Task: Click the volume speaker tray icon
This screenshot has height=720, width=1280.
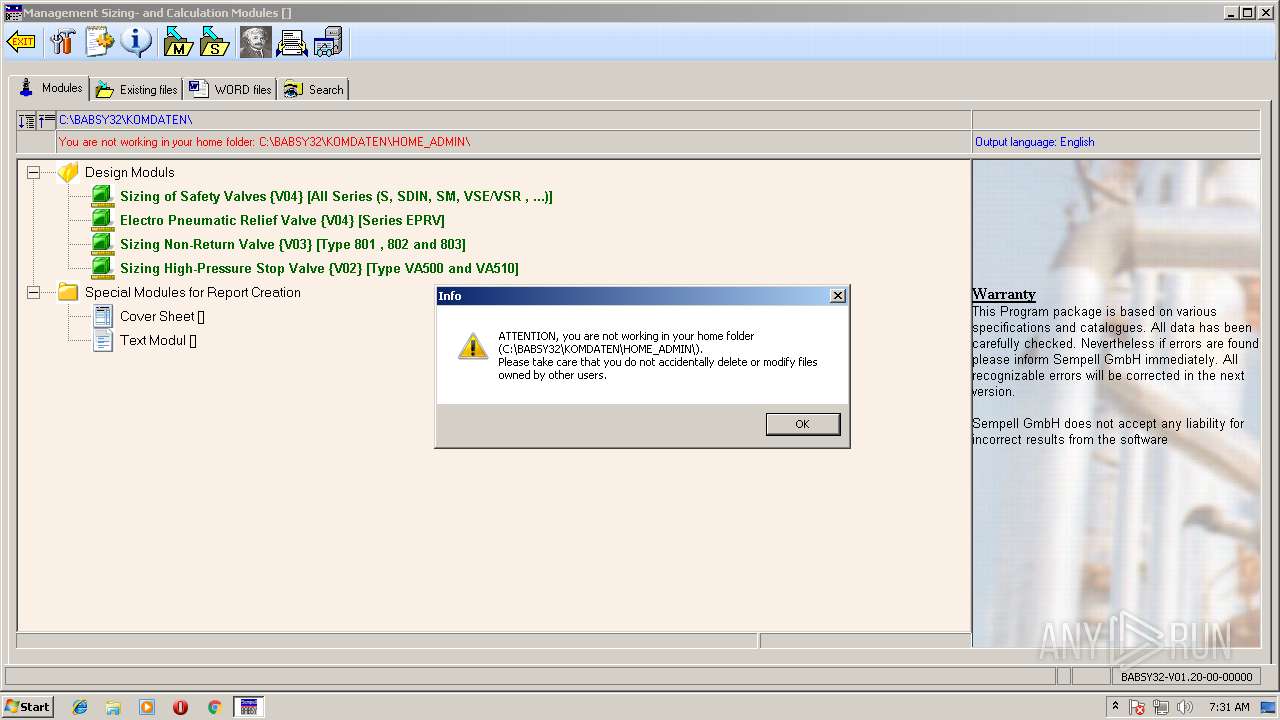Action: (1184, 707)
